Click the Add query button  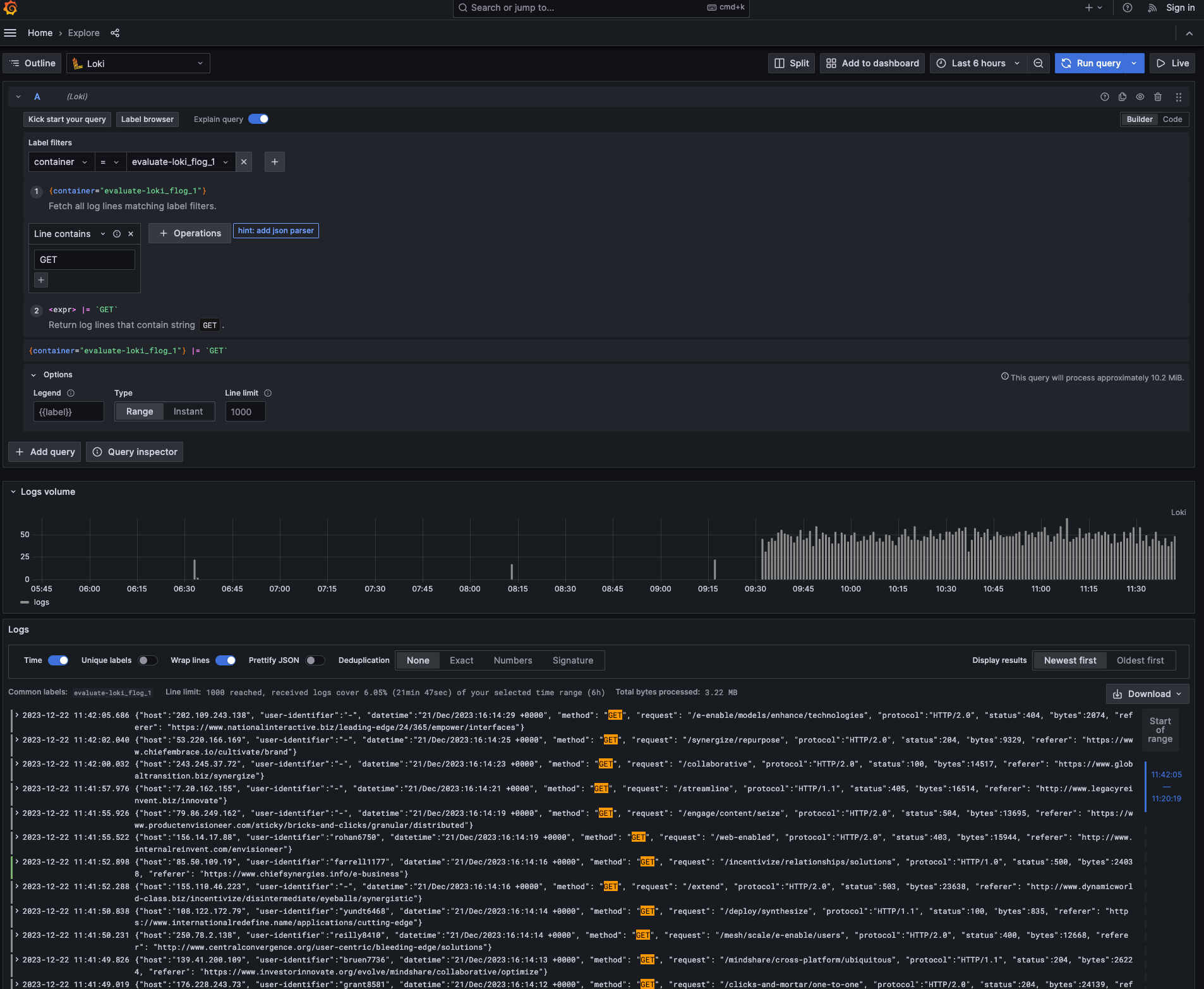point(44,452)
